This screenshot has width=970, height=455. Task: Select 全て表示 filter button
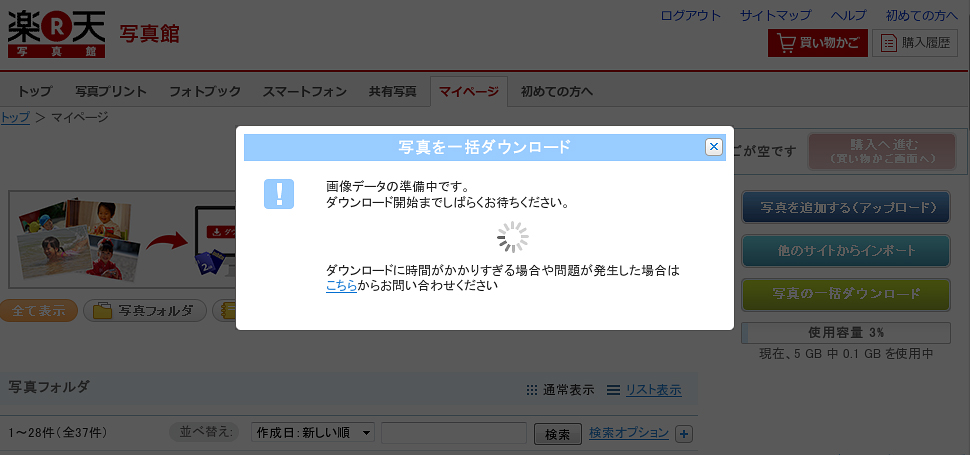point(39,311)
